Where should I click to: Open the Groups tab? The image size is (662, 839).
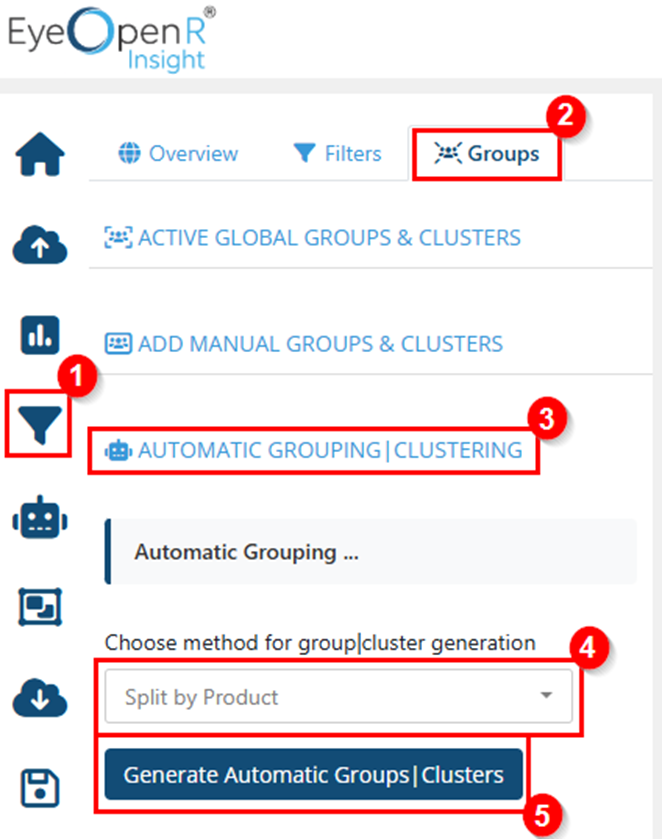point(486,154)
